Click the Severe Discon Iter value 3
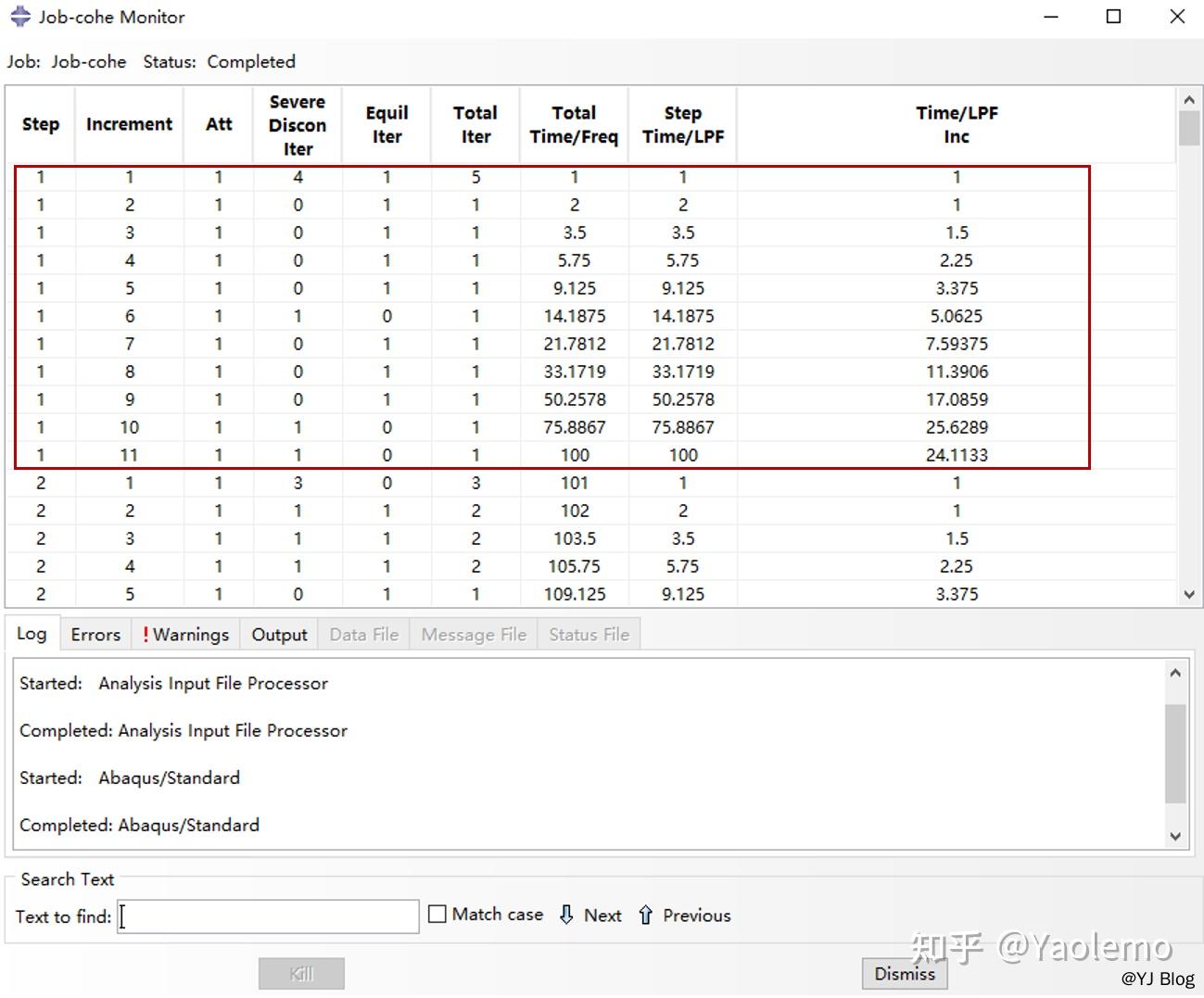 click(298, 483)
